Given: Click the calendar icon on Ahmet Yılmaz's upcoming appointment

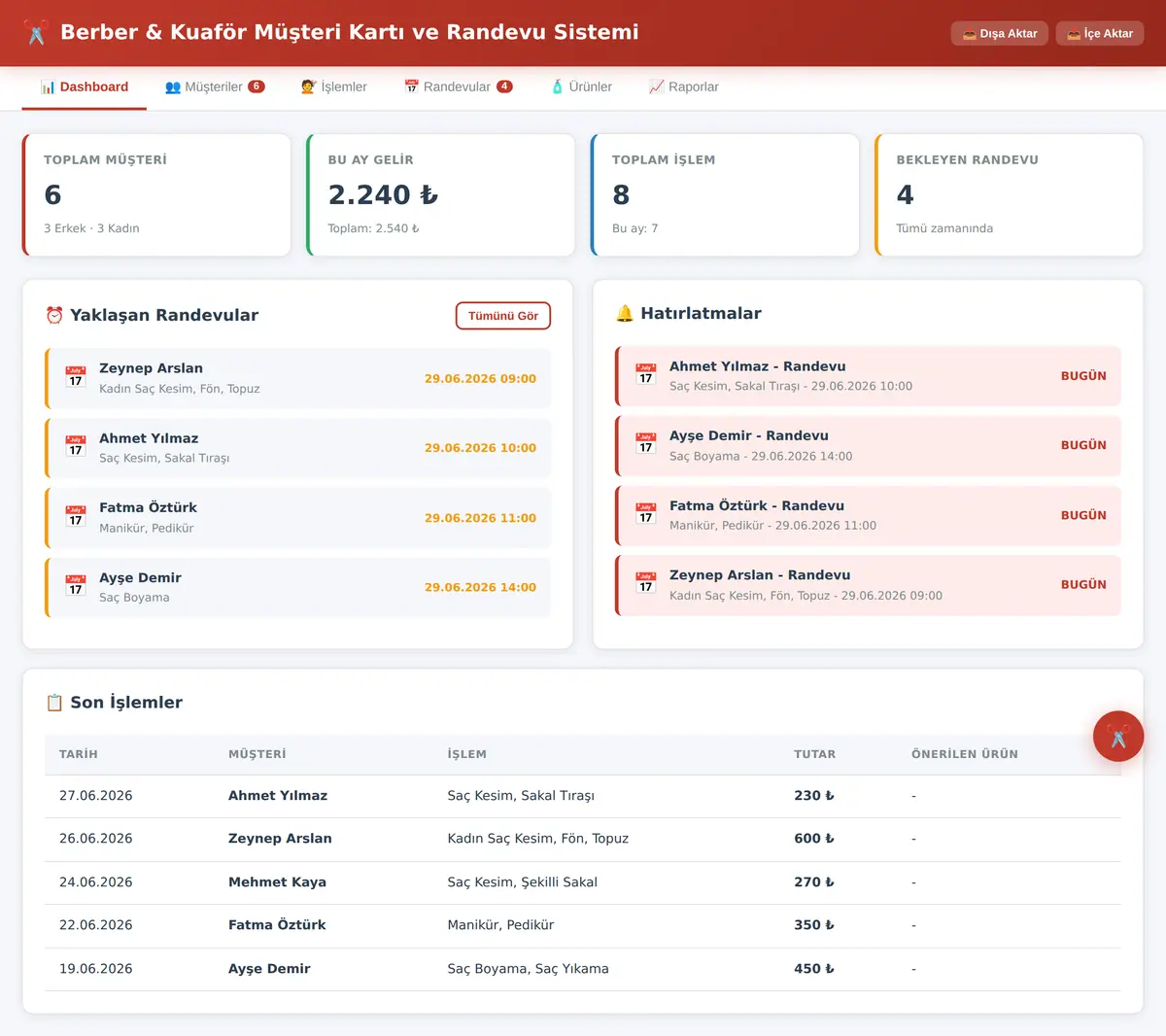Looking at the screenshot, I should coord(76,447).
